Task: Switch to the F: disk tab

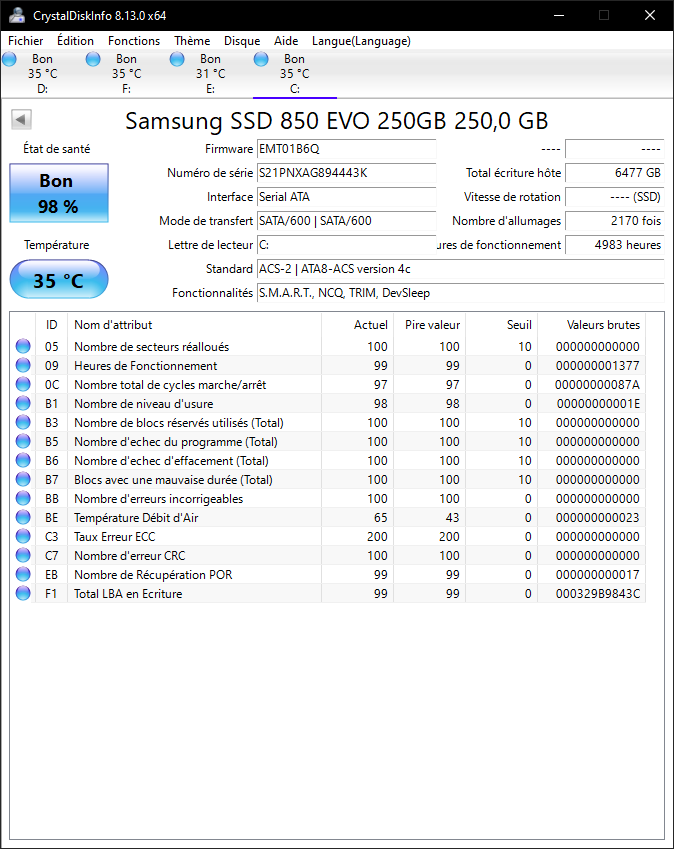Action: click(x=126, y=74)
